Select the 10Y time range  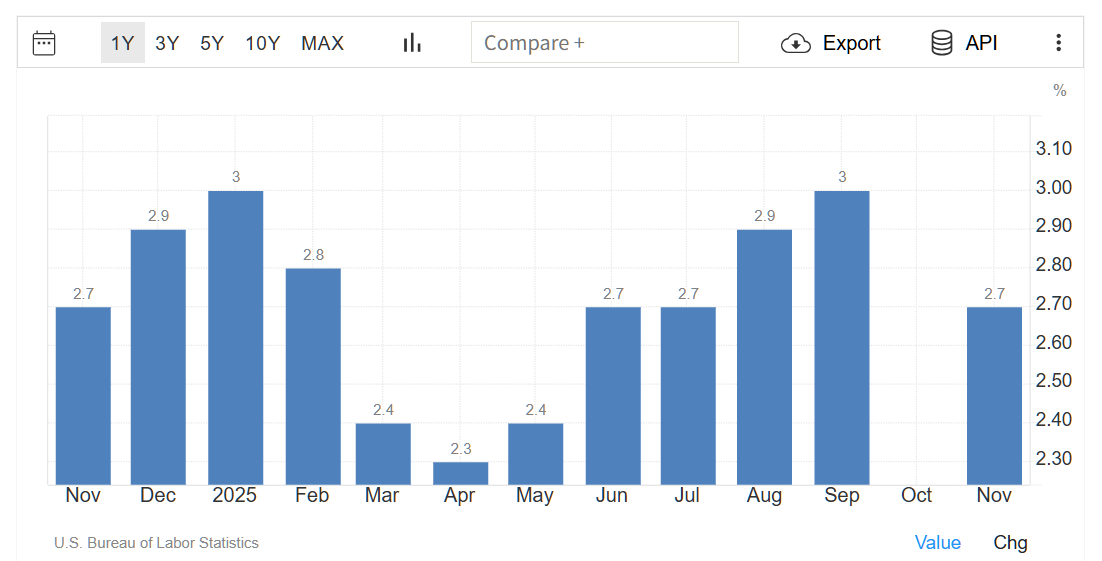262,43
